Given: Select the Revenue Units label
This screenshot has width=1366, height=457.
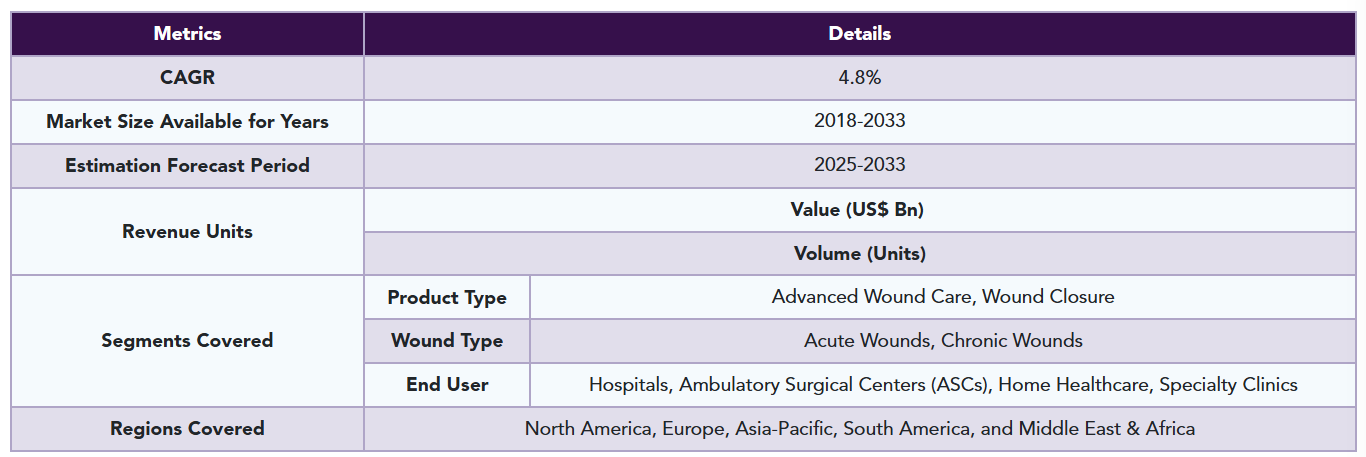Looking at the screenshot, I should tap(187, 231).
